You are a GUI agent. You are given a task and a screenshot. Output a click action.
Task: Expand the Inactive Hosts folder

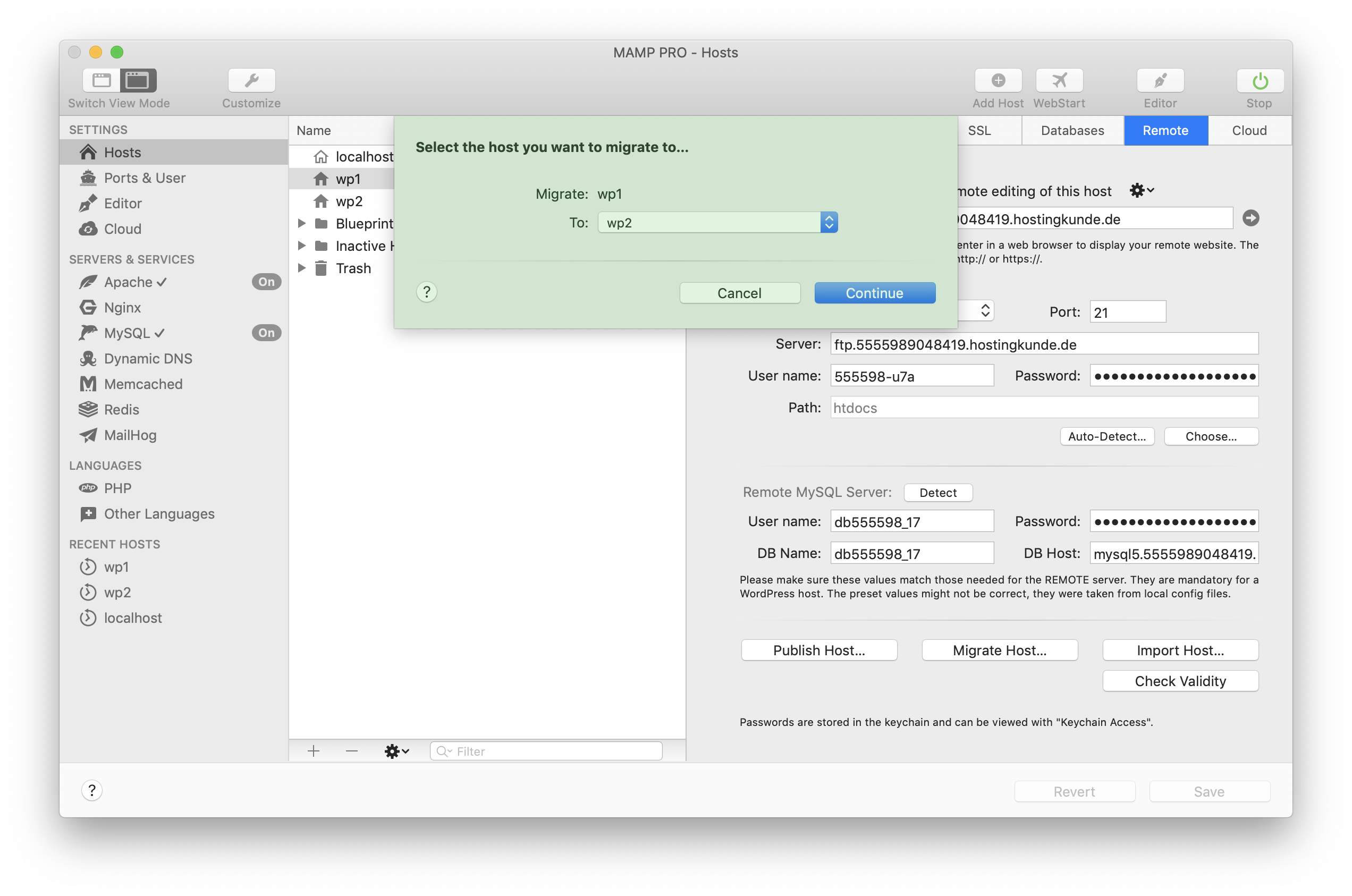(x=302, y=246)
